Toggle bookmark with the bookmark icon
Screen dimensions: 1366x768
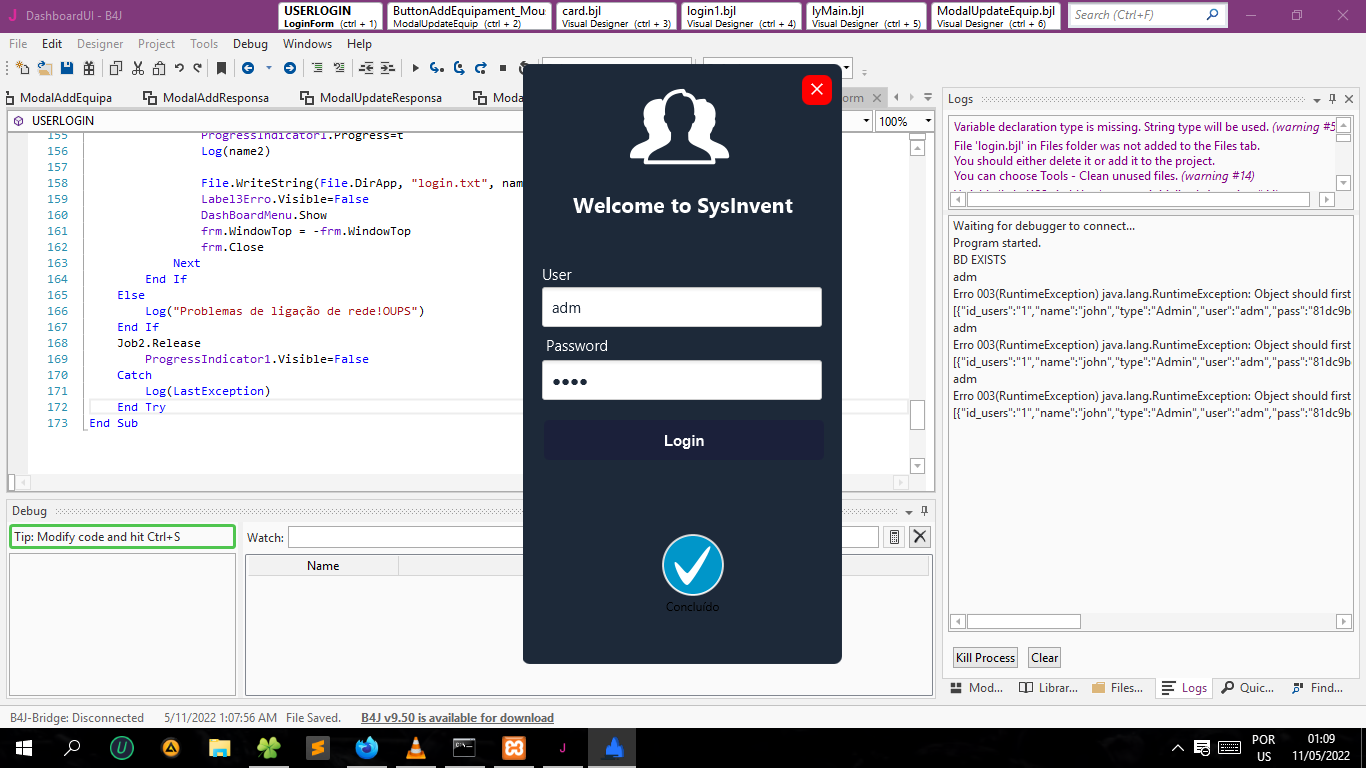(221, 69)
